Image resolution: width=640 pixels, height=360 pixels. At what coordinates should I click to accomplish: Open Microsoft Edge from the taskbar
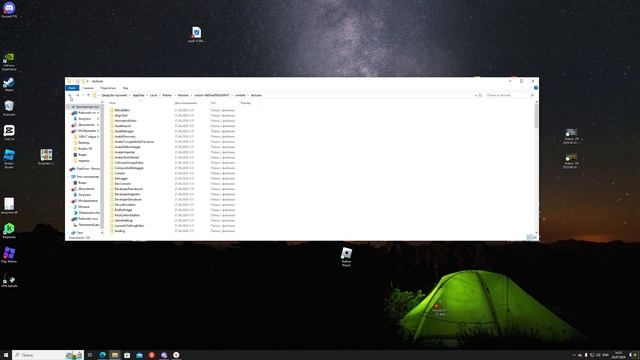point(102,355)
